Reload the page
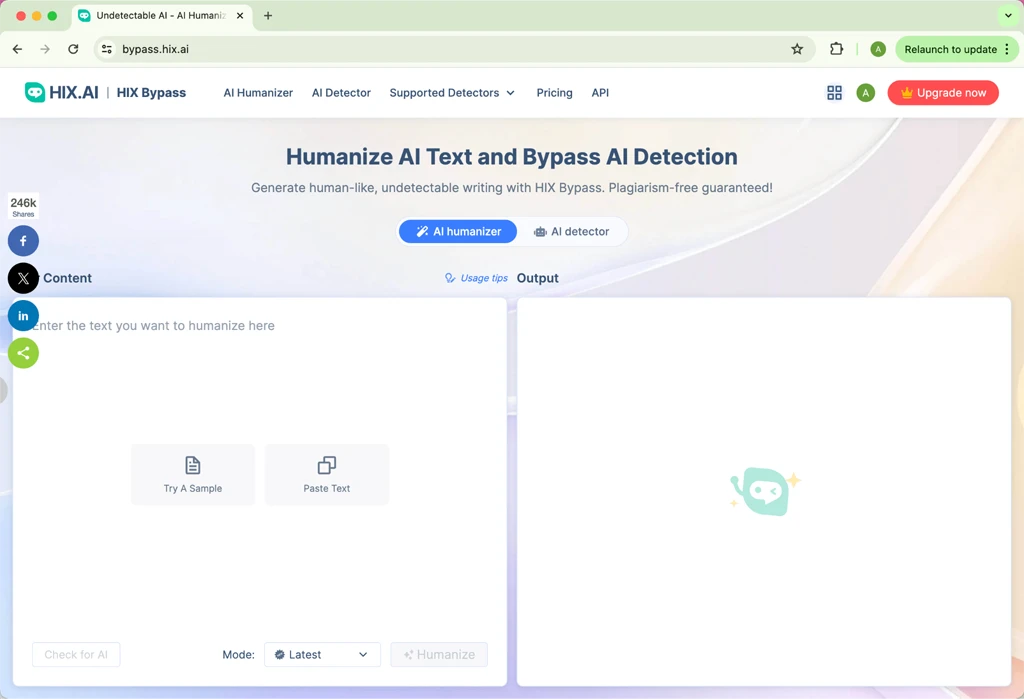Viewport: 1024px width, 699px height. click(73, 49)
